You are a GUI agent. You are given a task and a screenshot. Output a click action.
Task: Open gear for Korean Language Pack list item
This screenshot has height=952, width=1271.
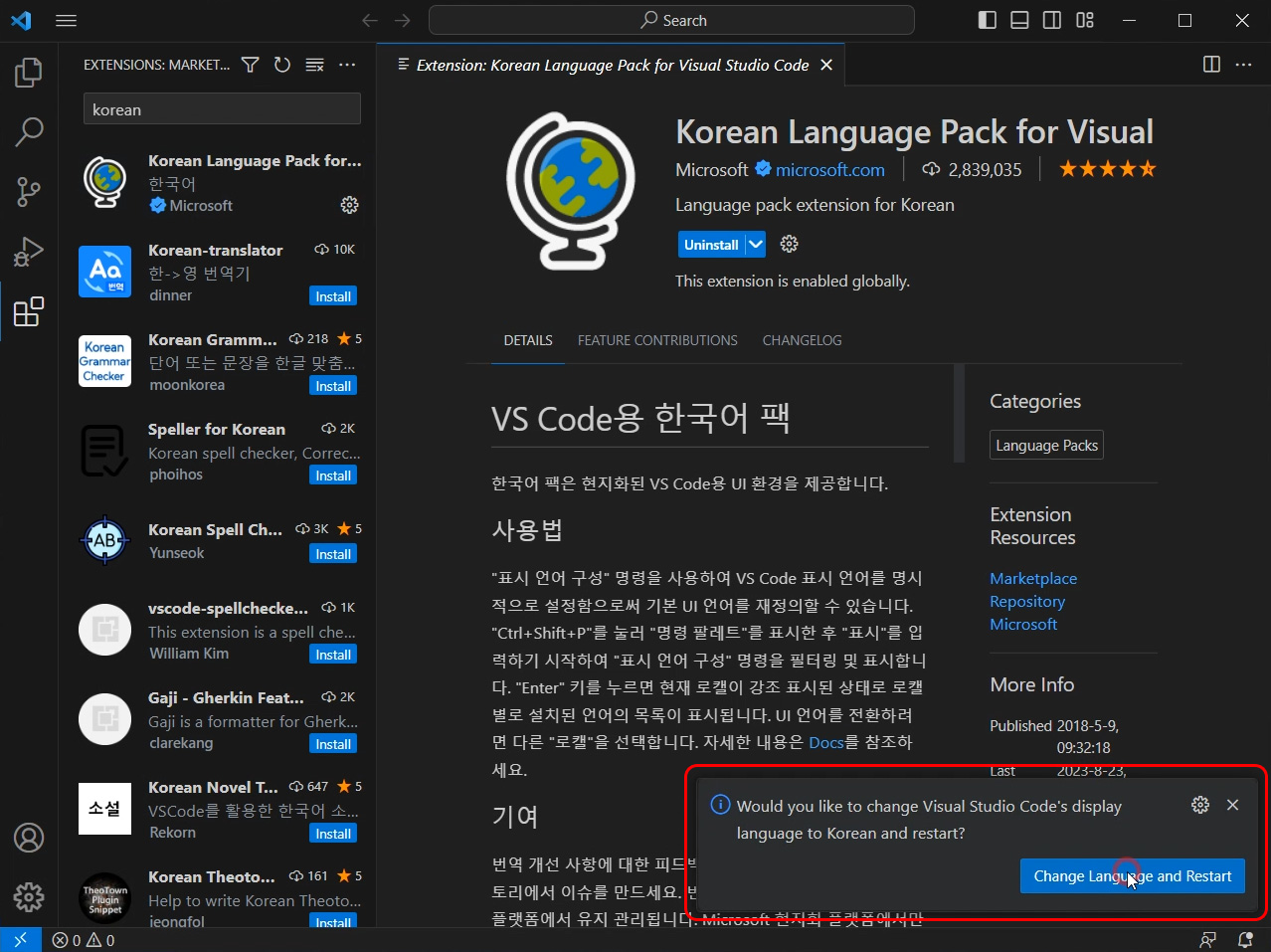[349, 205]
